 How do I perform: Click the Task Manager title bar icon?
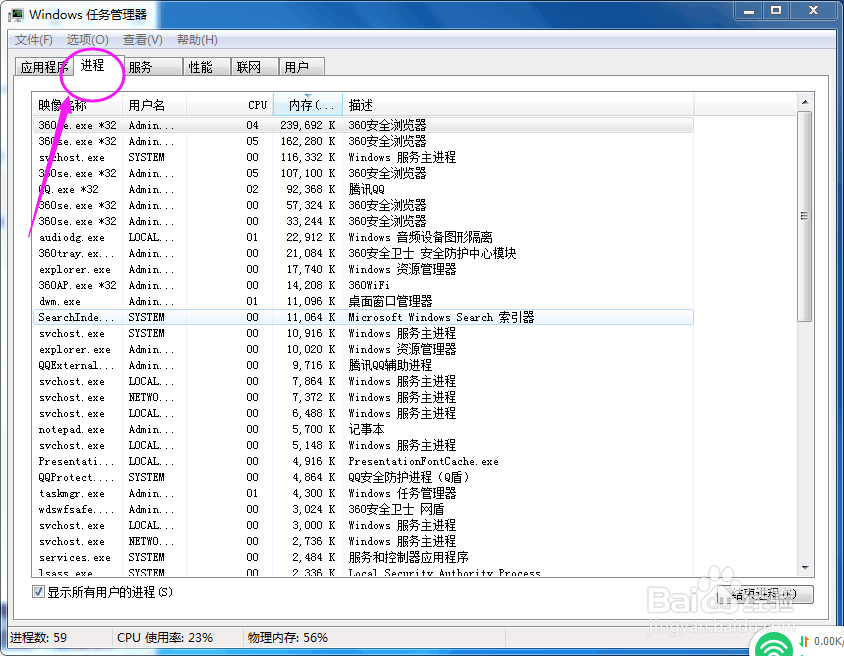16,15
